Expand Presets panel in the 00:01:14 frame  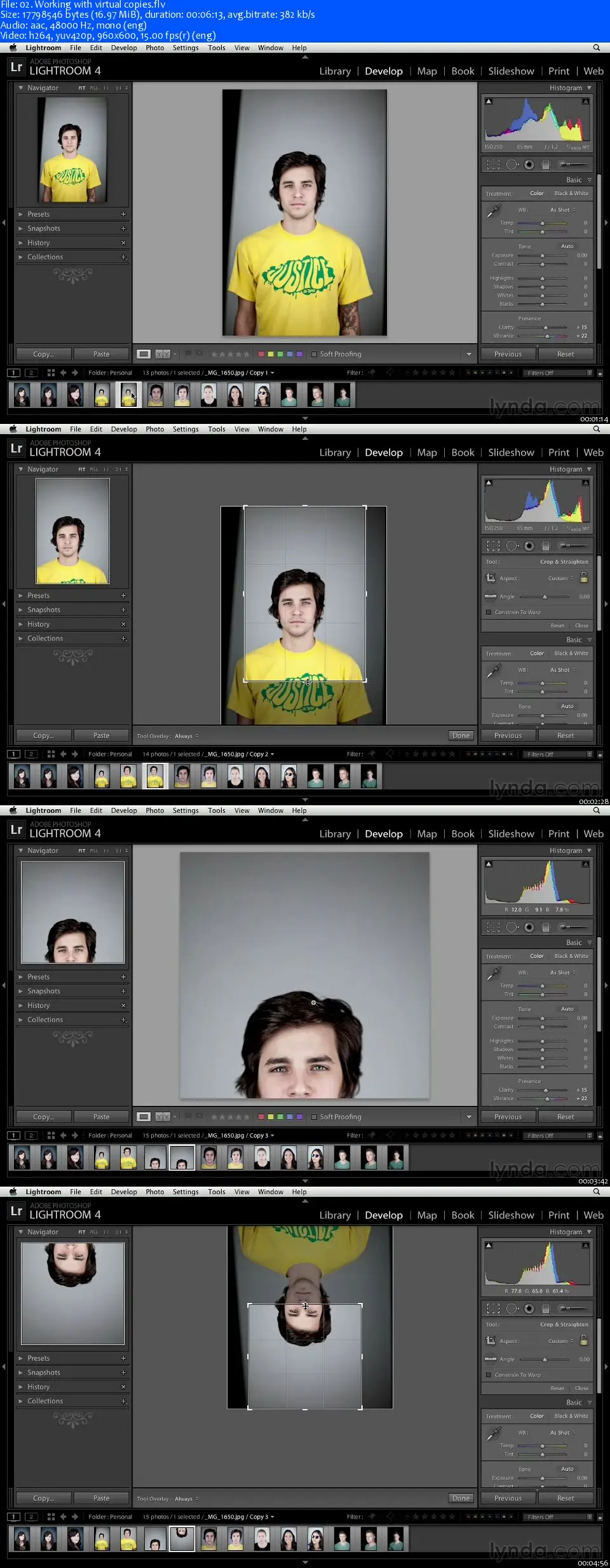click(20, 214)
